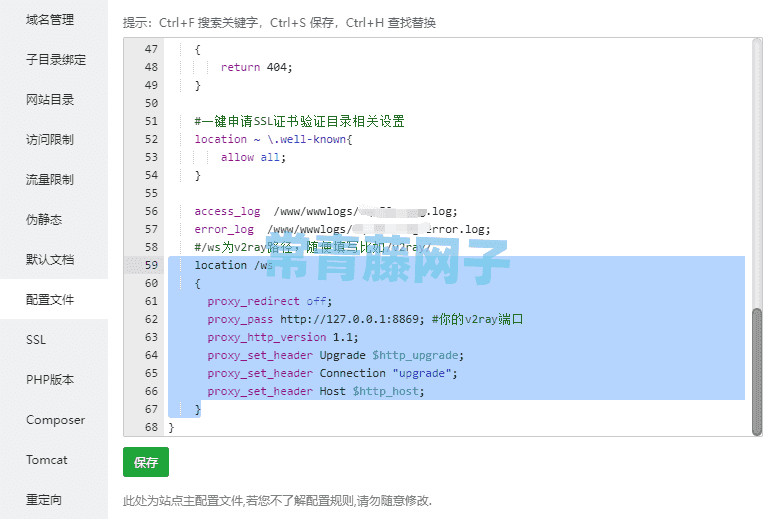Open the 子目录绑定 sidebar tab

click(56, 60)
